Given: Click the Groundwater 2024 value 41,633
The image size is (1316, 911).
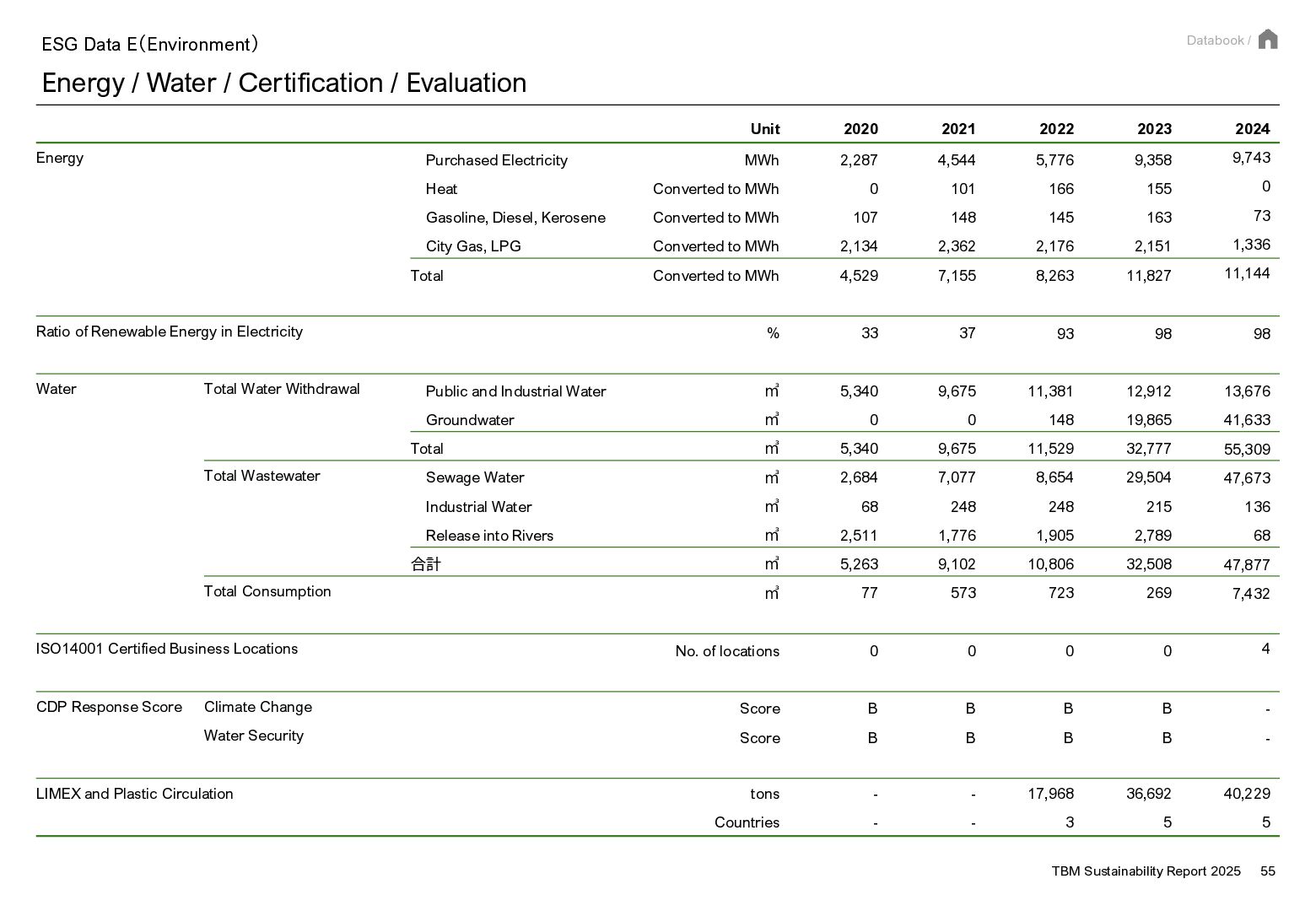Looking at the screenshot, I should pyautogui.click(x=1247, y=420).
